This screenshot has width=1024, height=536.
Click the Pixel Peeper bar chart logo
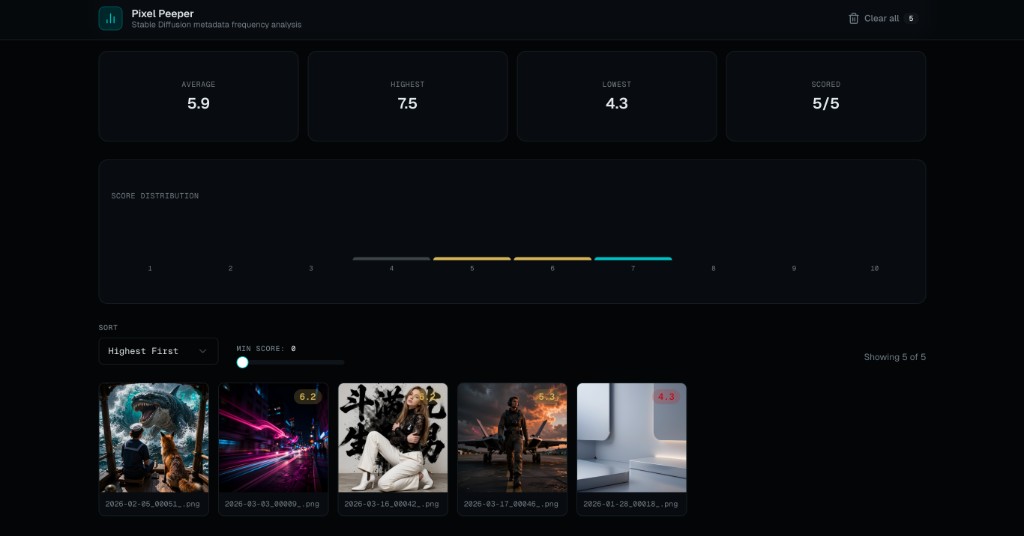111,18
